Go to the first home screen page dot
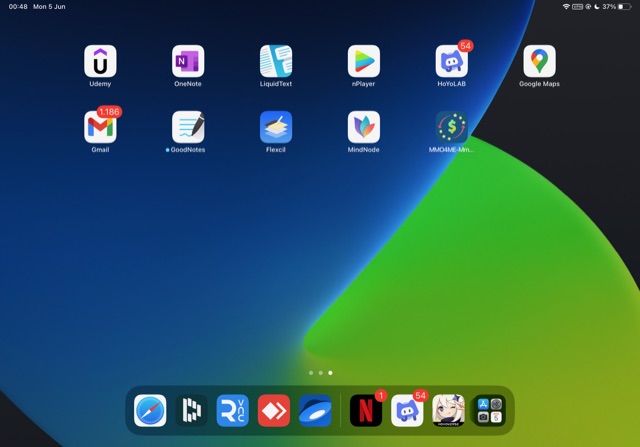 (x=311, y=373)
